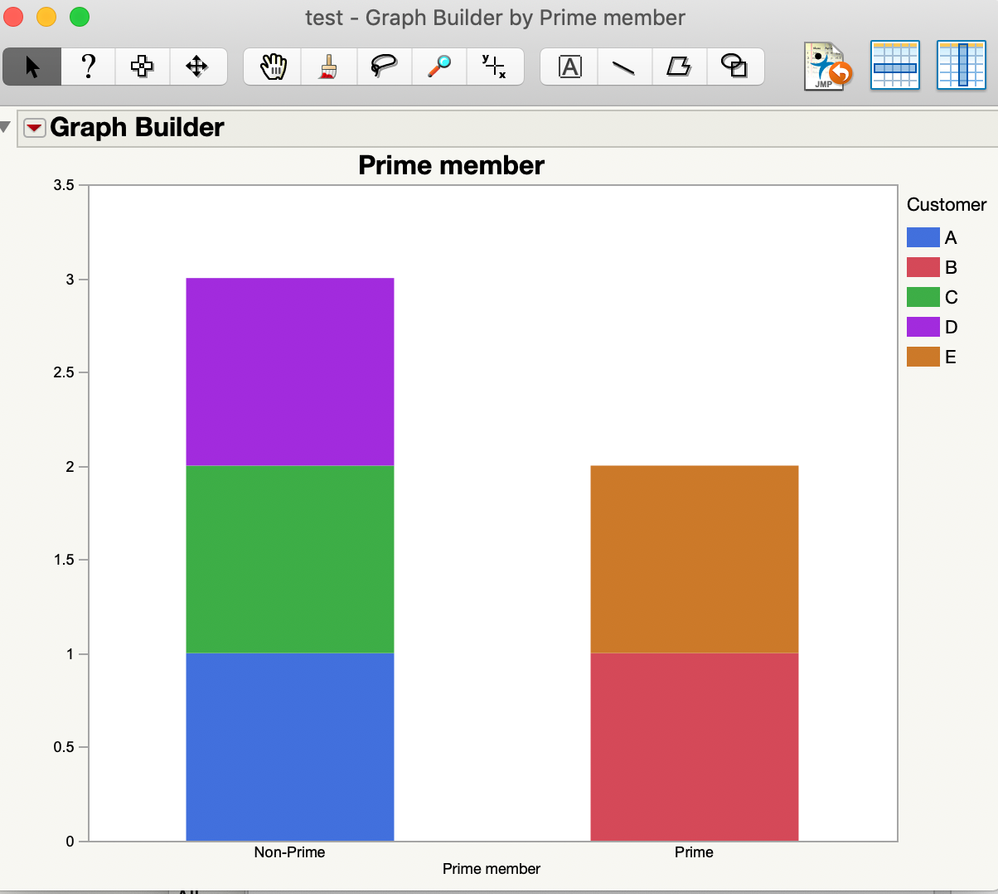Activate the Magnifier zoom tool
Viewport: 998px width, 894px height.
[x=439, y=66]
